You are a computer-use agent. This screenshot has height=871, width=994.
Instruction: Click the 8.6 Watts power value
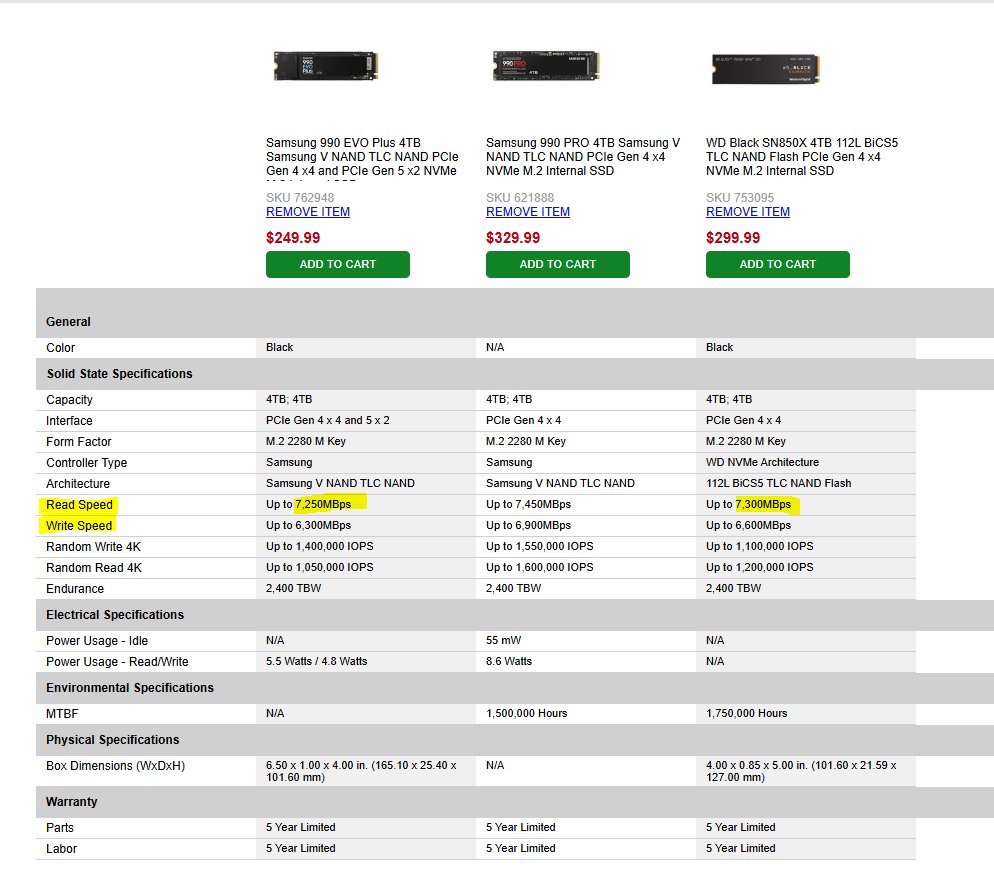click(x=508, y=661)
